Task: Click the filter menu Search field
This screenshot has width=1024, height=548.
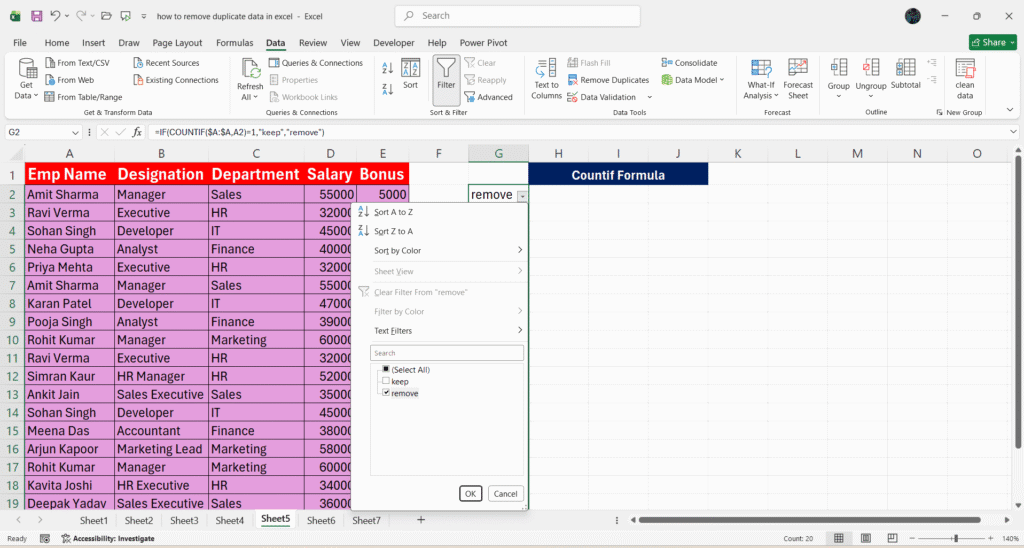Action: coord(447,353)
